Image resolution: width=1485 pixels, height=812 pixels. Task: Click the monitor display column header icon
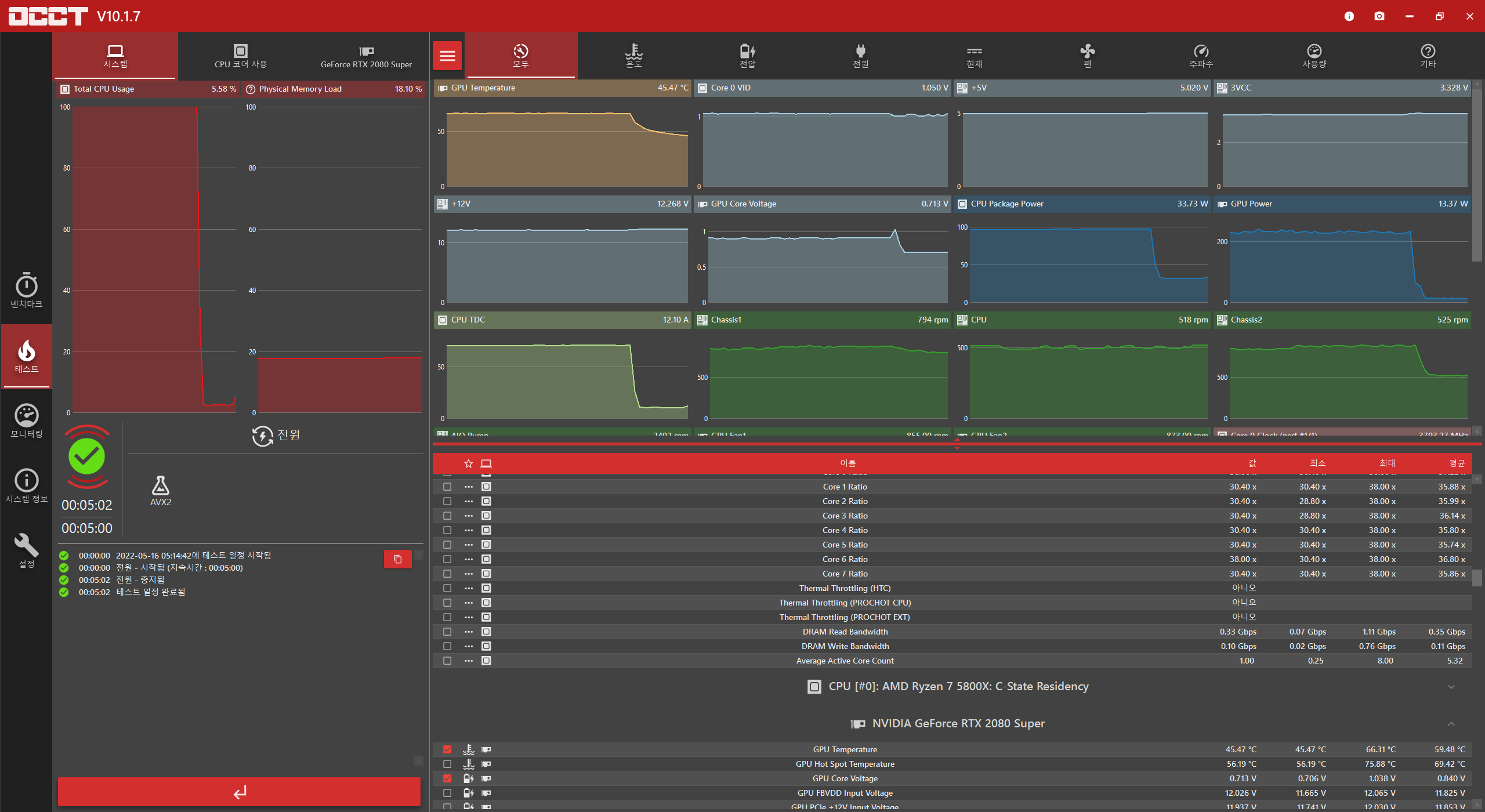486,463
